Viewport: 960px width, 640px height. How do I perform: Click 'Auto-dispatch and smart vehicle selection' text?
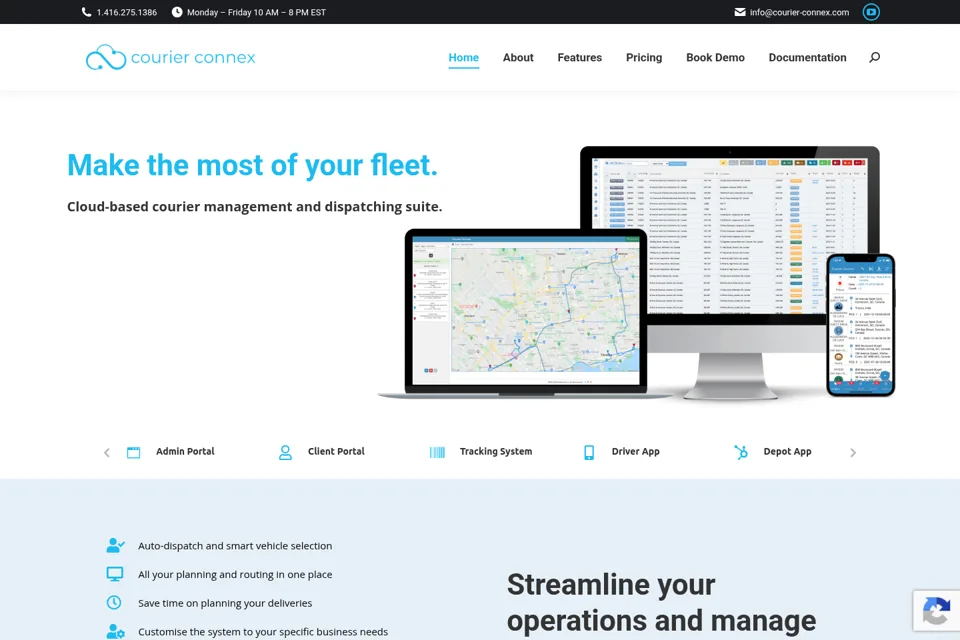click(x=235, y=546)
